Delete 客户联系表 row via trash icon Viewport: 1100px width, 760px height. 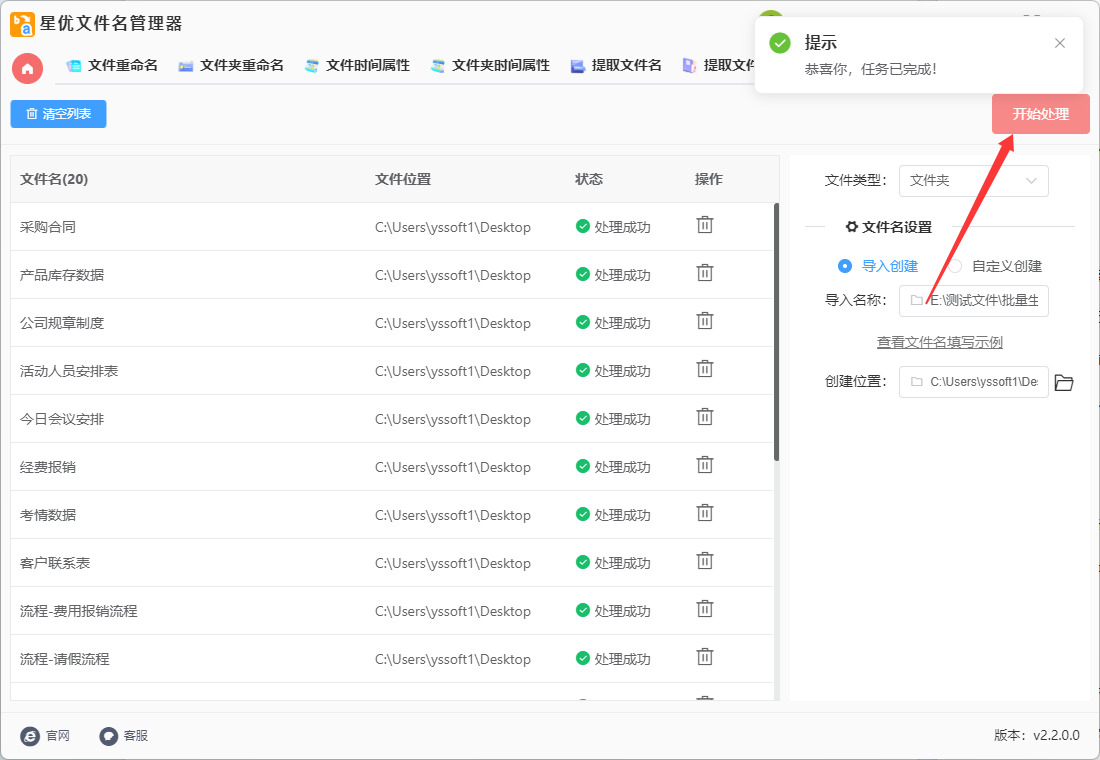point(704,561)
